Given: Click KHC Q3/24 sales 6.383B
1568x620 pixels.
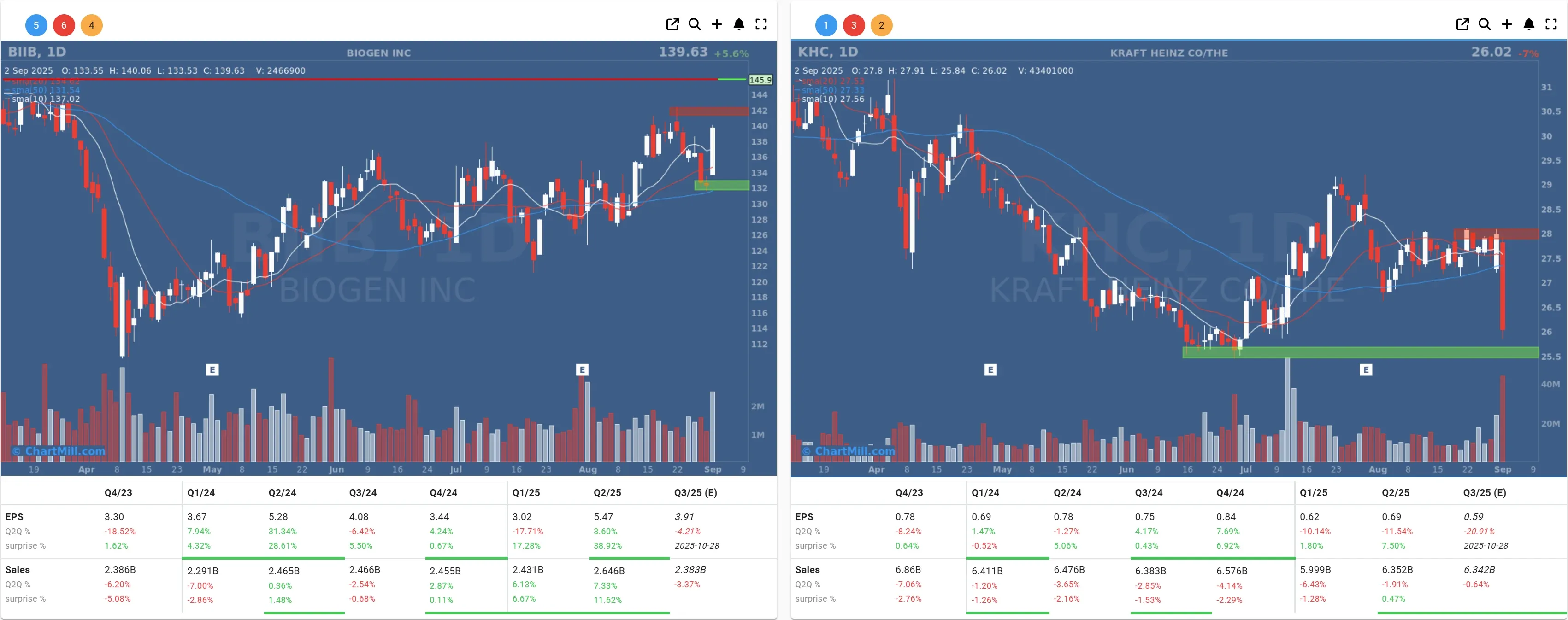Looking at the screenshot, I should tap(1150, 571).
